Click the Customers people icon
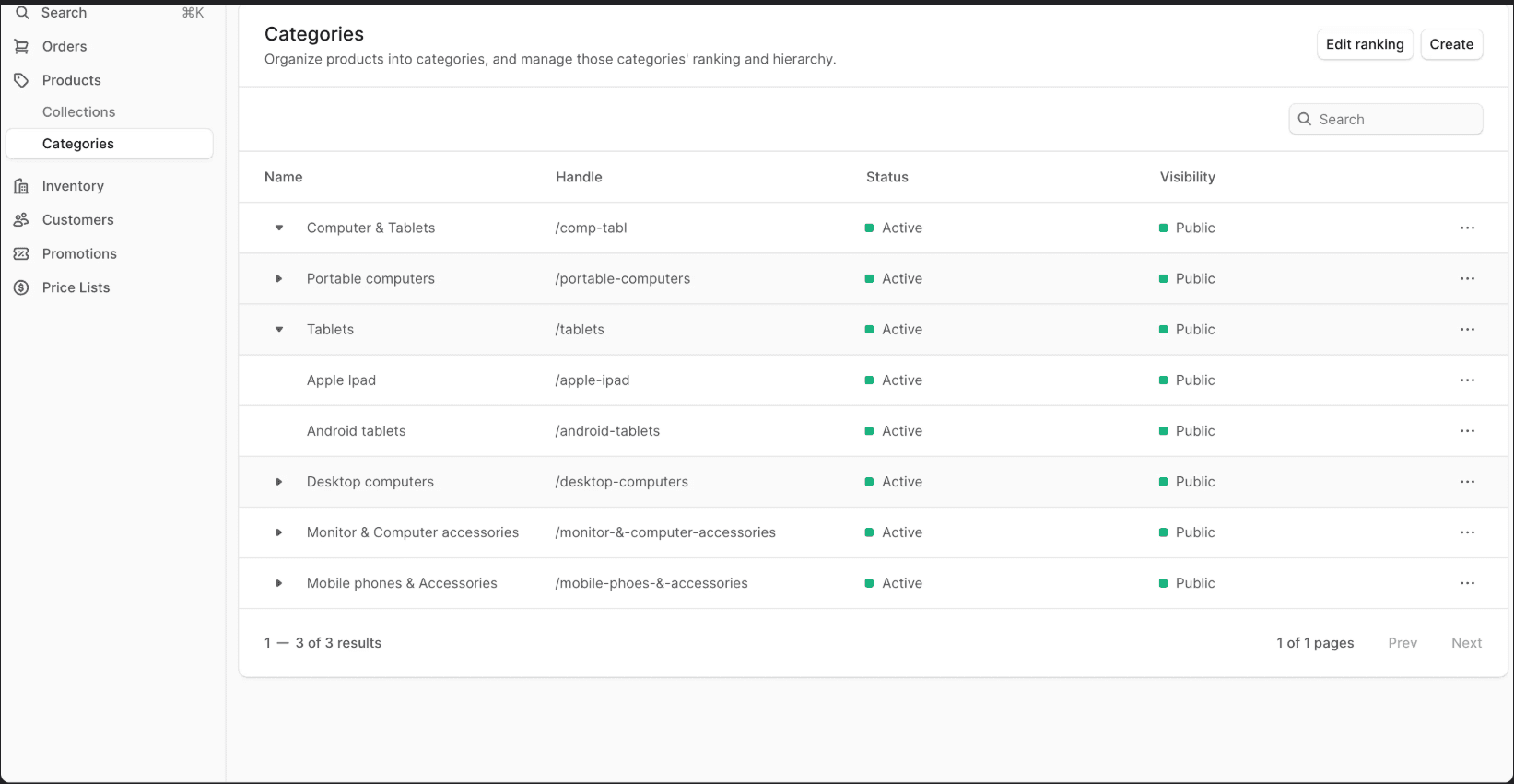 [21, 220]
